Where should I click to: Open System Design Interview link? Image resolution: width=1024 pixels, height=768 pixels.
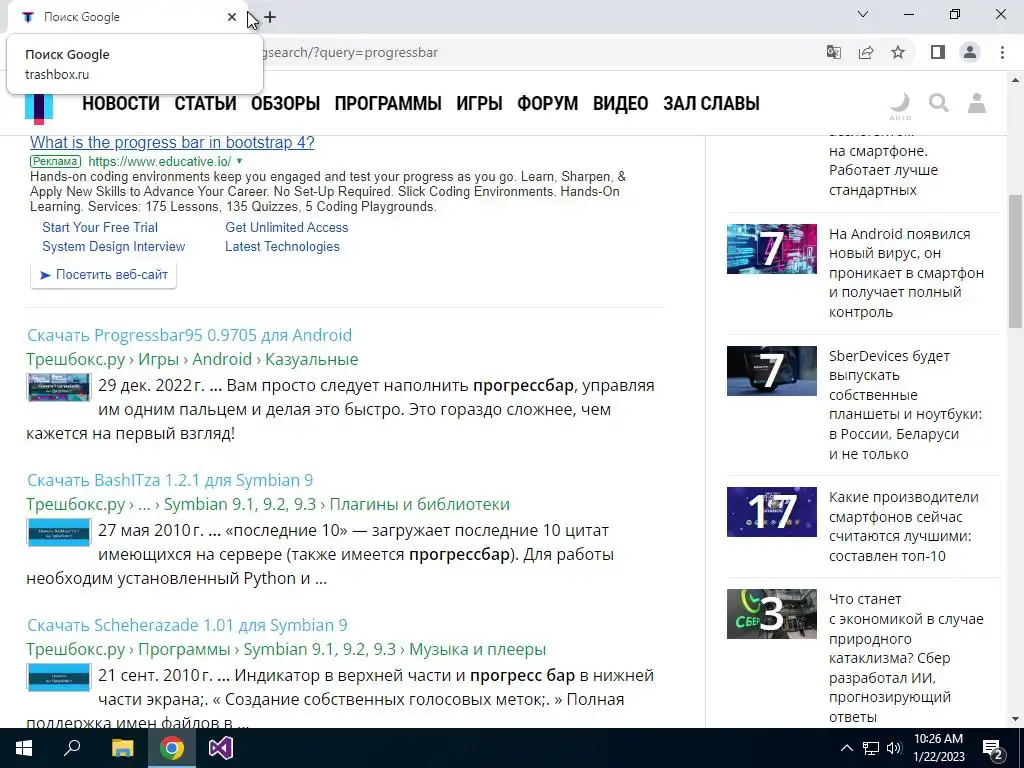point(114,246)
